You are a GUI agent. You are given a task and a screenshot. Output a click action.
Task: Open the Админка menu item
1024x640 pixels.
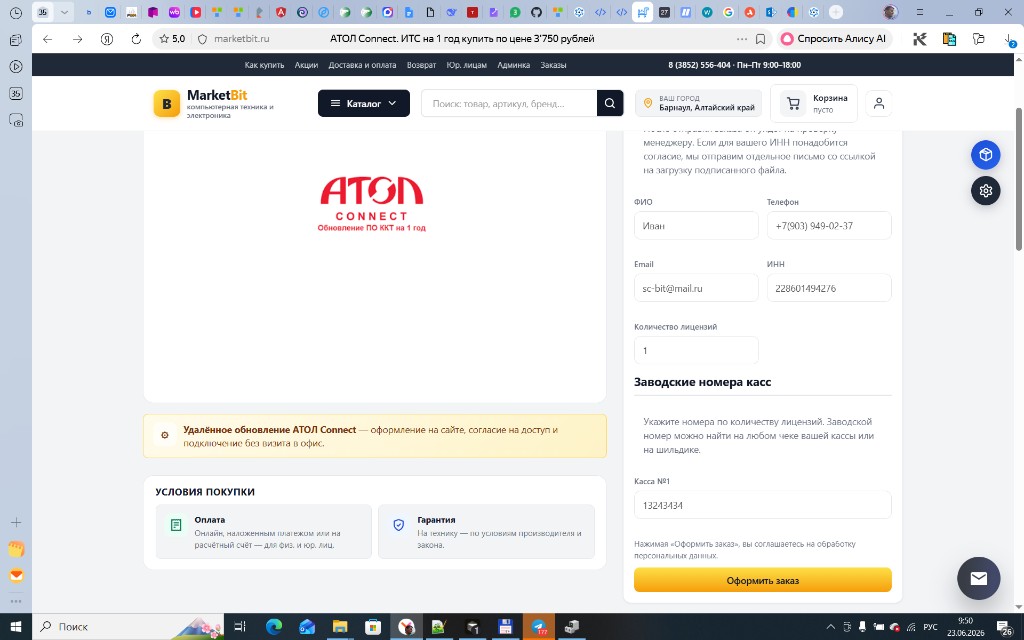[513, 65]
